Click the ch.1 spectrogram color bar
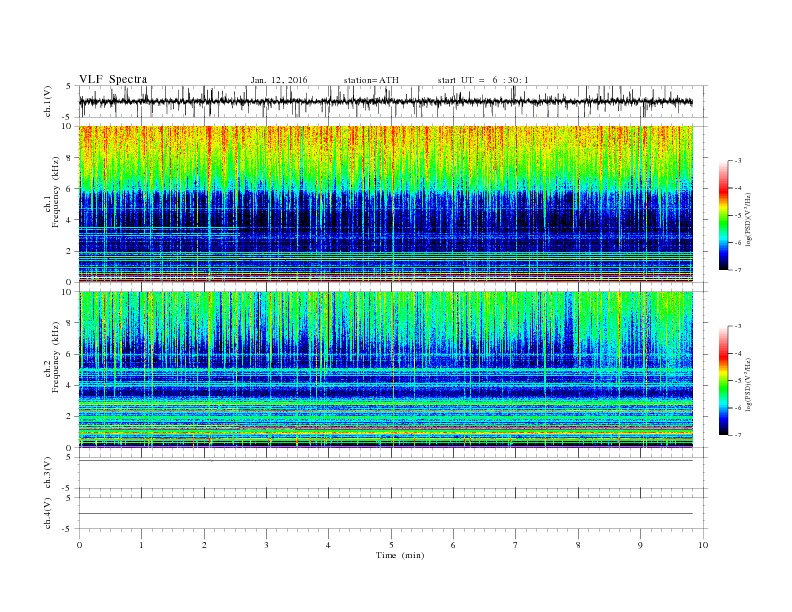 724,215
